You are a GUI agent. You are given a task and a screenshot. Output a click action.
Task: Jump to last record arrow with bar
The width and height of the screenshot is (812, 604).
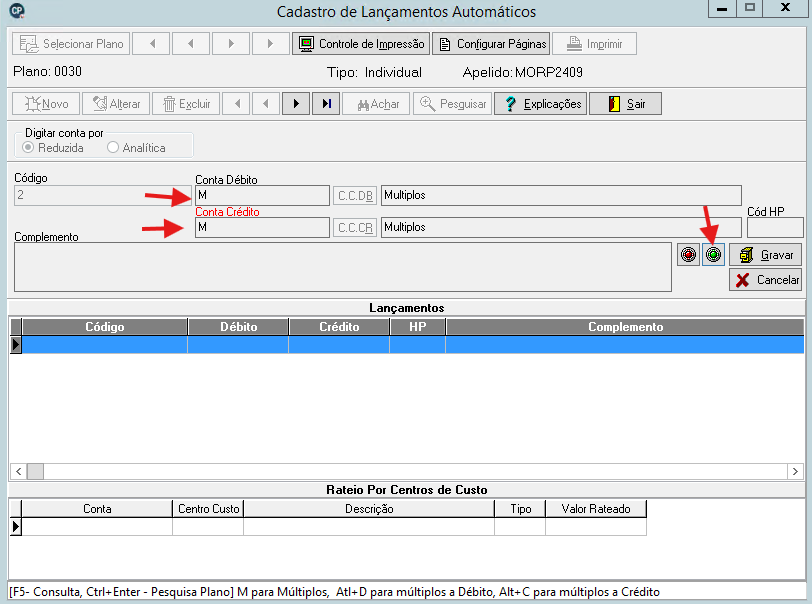coord(326,104)
